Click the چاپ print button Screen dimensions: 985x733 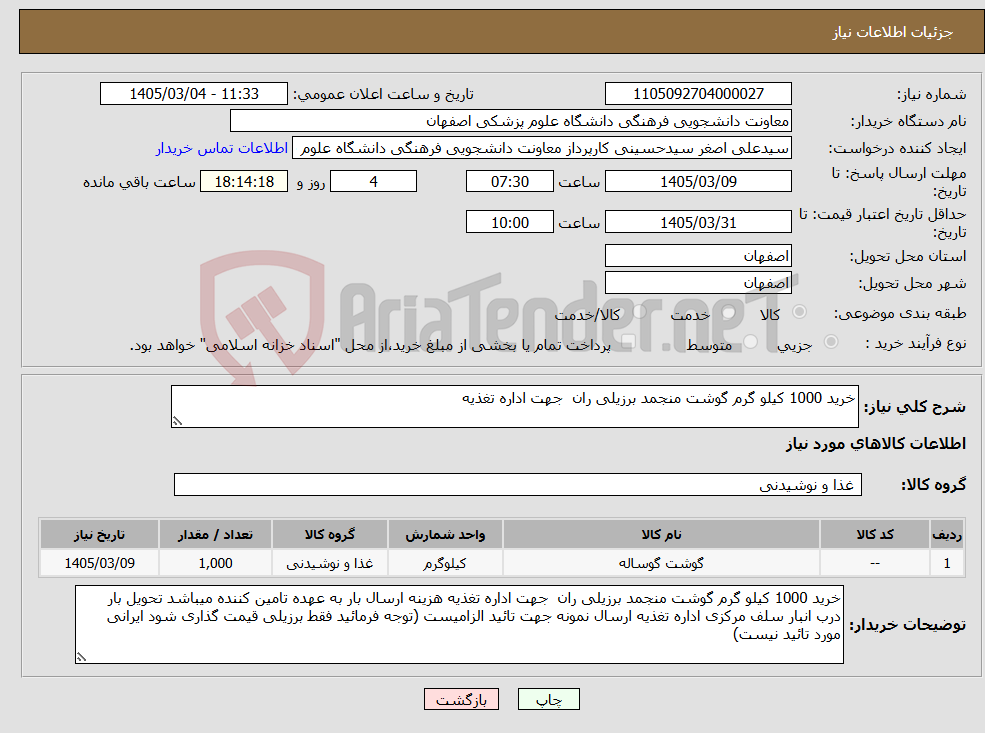548,699
